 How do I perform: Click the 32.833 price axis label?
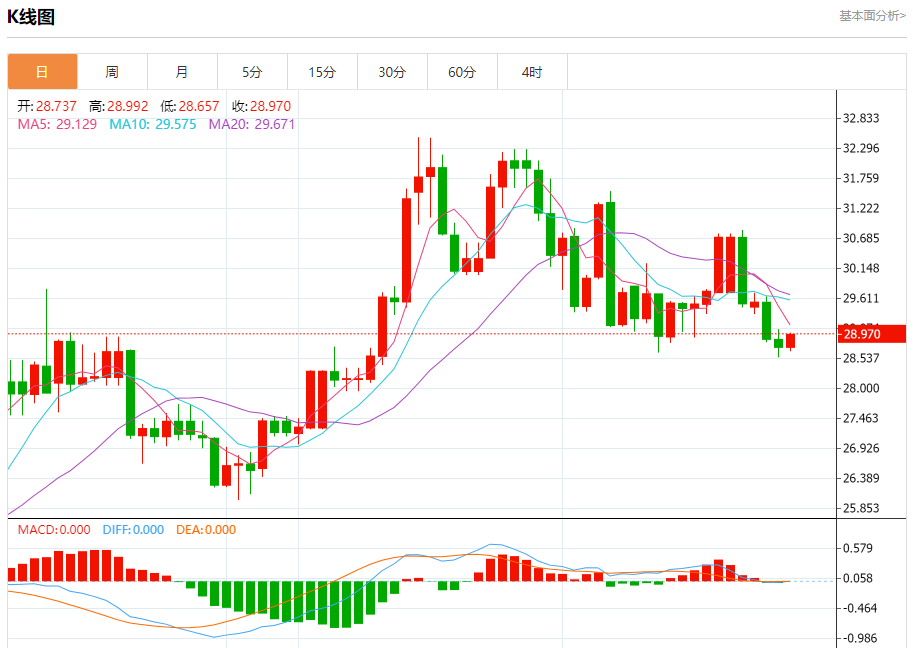[861, 118]
